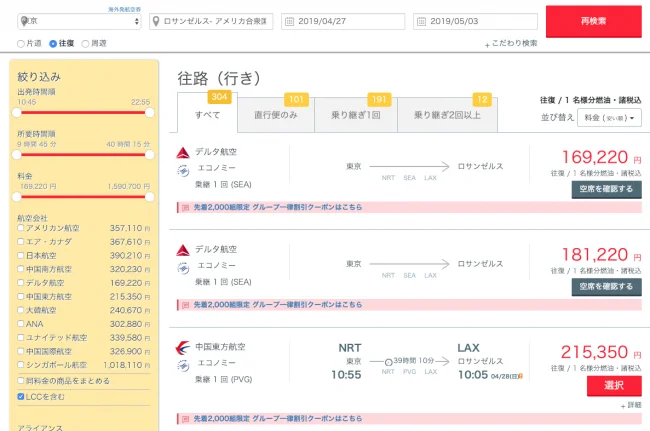This screenshot has width=650, height=431.
Task: Click 空席を確認する for the 181,220 yen flight
Action: [x=606, y=287]
